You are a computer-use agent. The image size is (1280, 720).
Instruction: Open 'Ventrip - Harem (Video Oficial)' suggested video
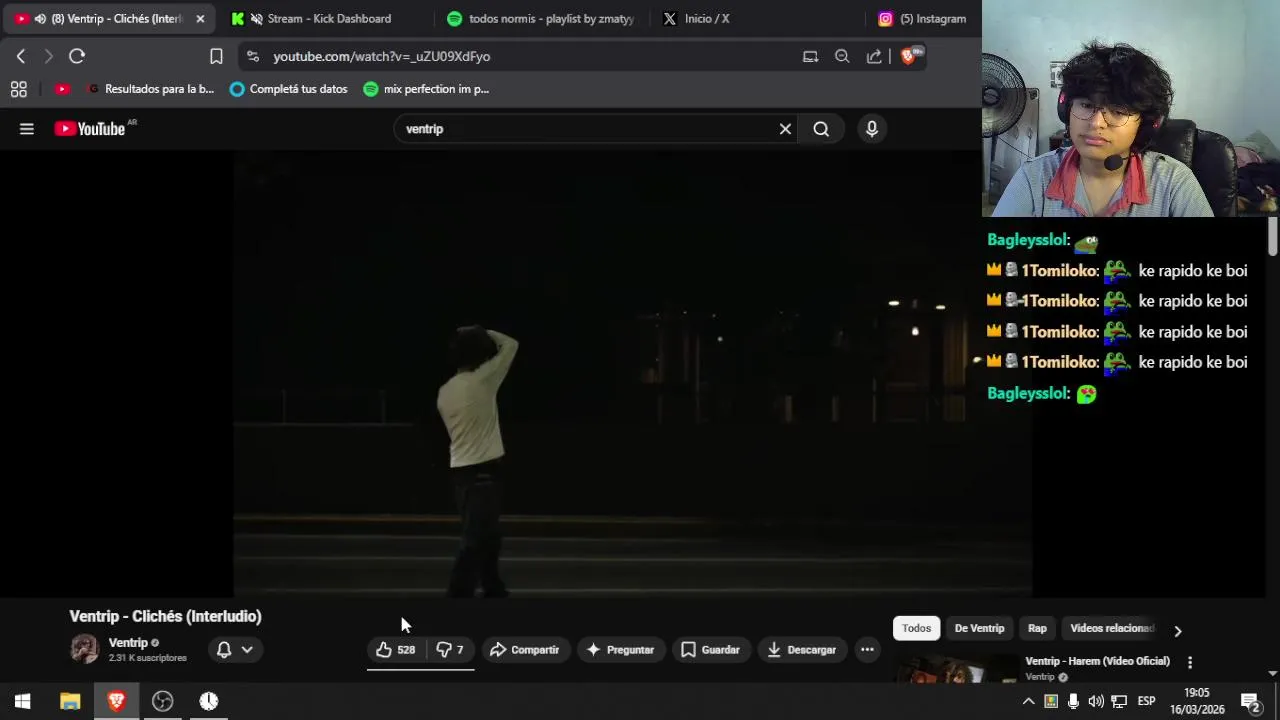(x=1097, y=661)
